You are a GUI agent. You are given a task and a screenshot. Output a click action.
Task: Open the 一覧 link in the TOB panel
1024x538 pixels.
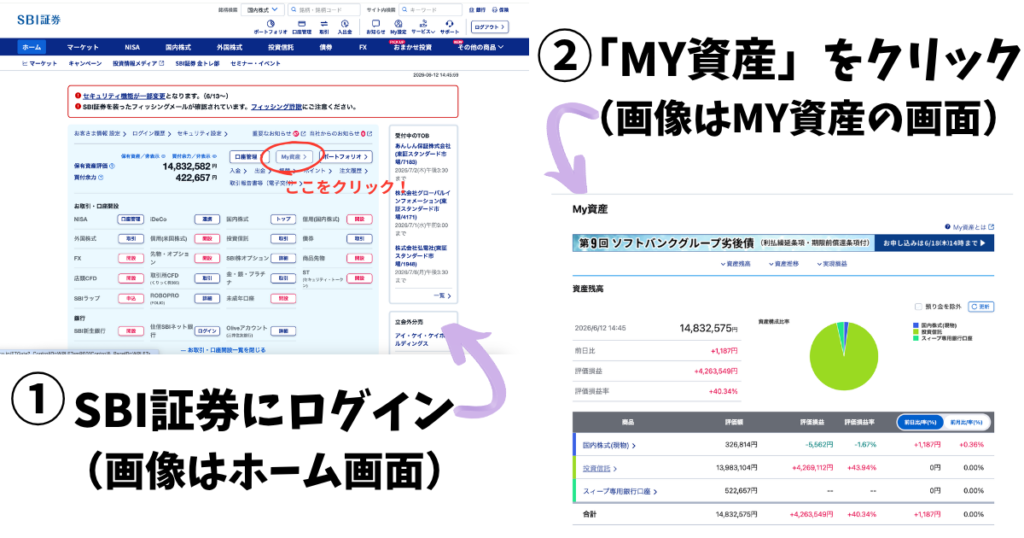pyautogui.click(x=443, y=296)
